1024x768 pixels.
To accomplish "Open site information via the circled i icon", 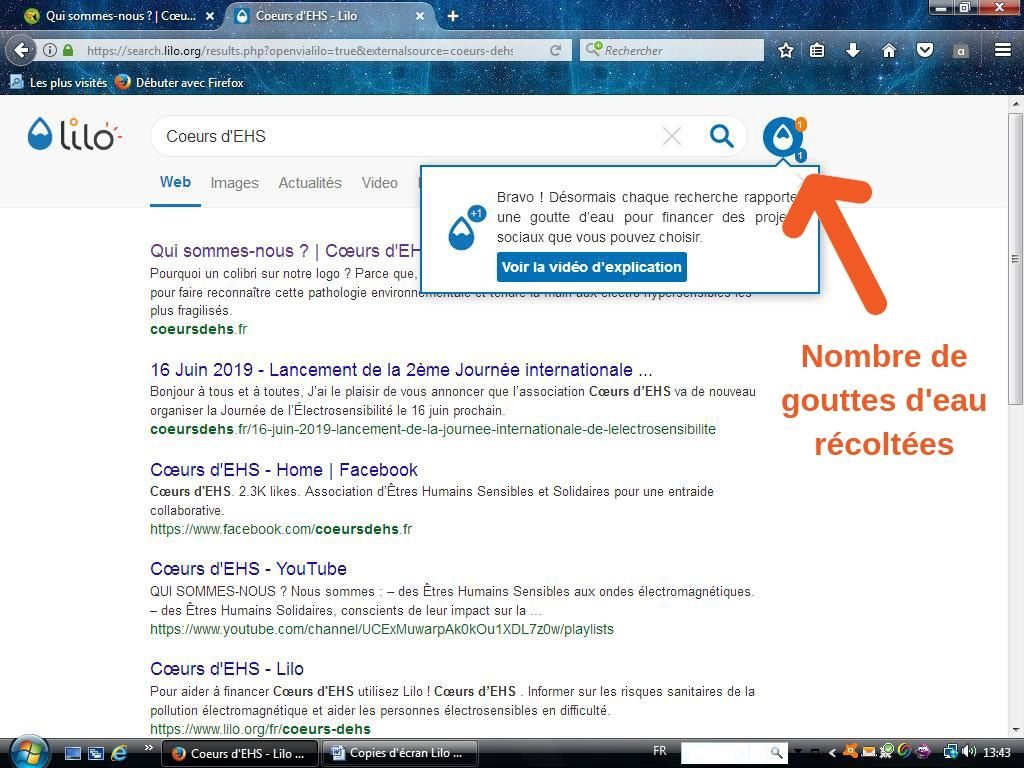I will coord(50,50).
